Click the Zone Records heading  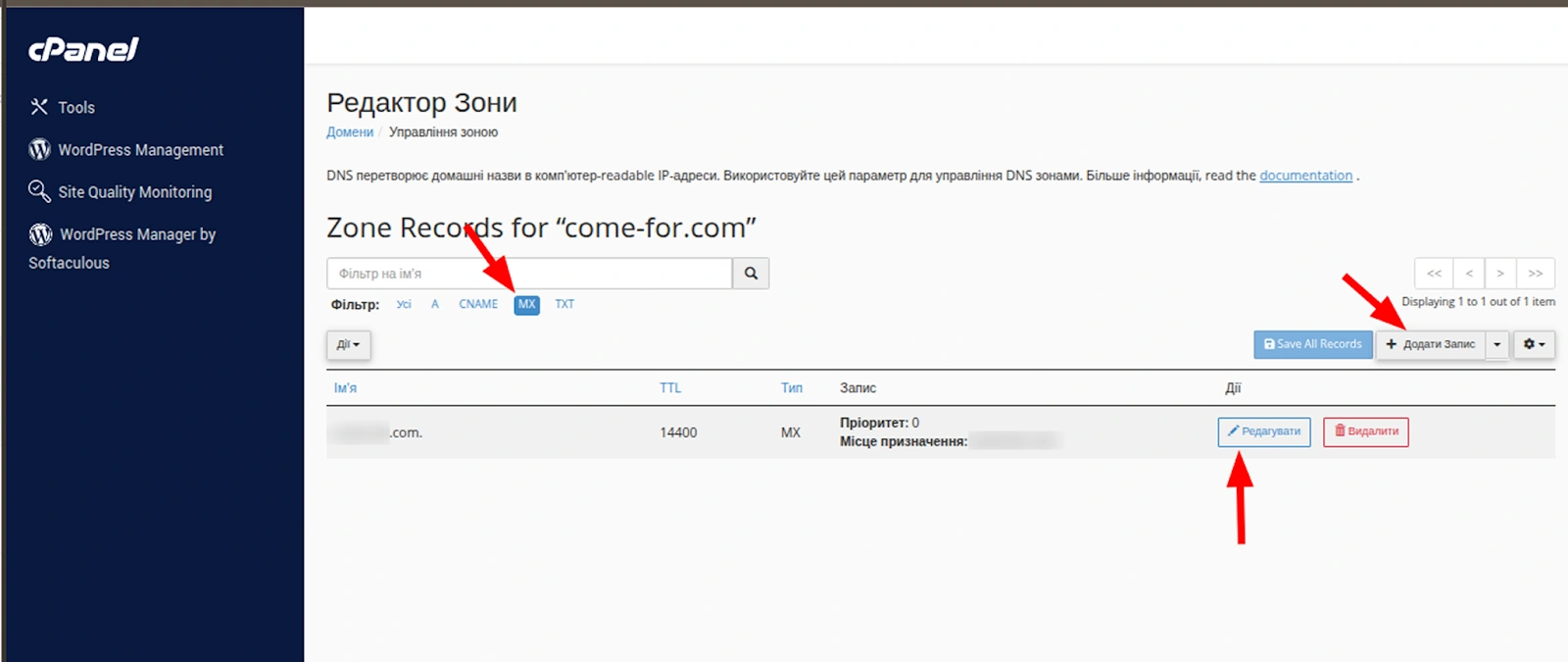541,228
